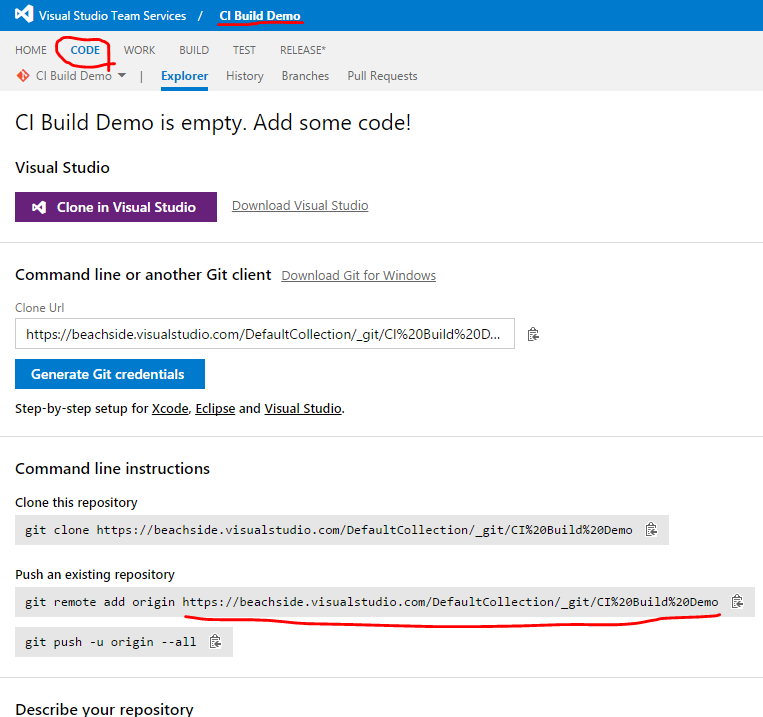Open the HOME hub
Screen dimensions: 763x717
click(x=31, y=50)
